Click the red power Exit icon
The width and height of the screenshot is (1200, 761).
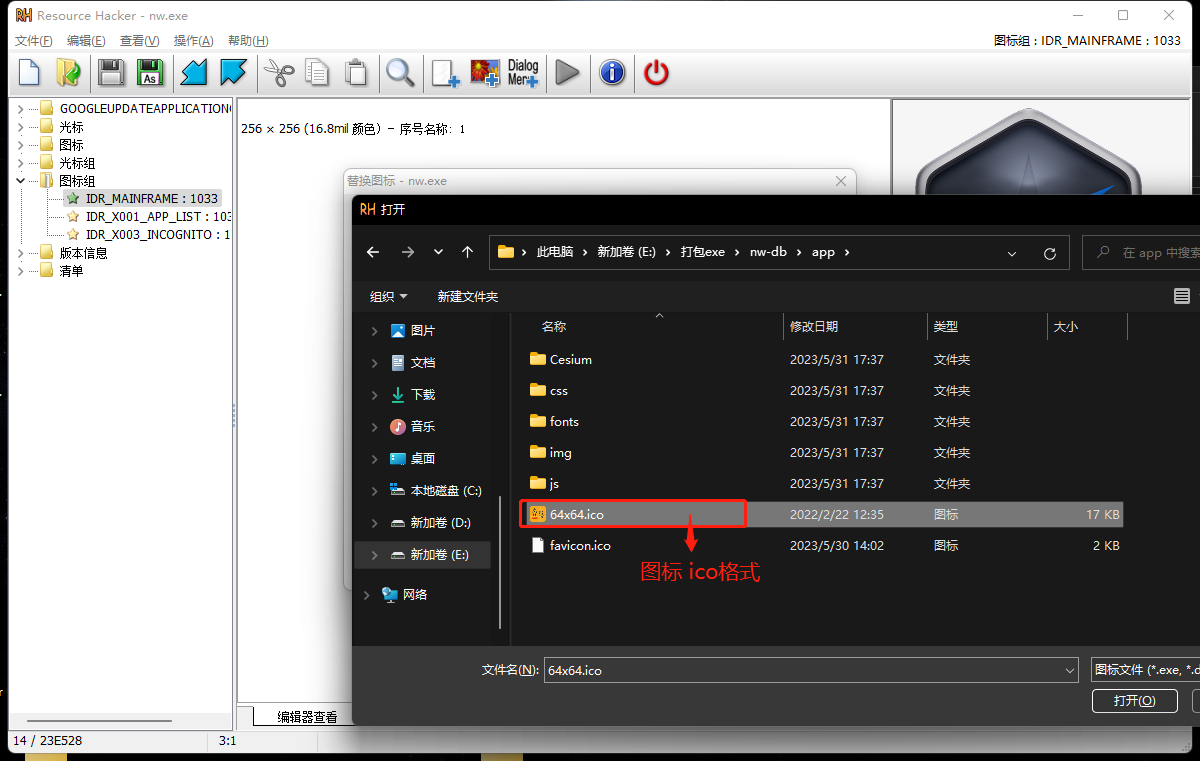click(x=656, y=72)
